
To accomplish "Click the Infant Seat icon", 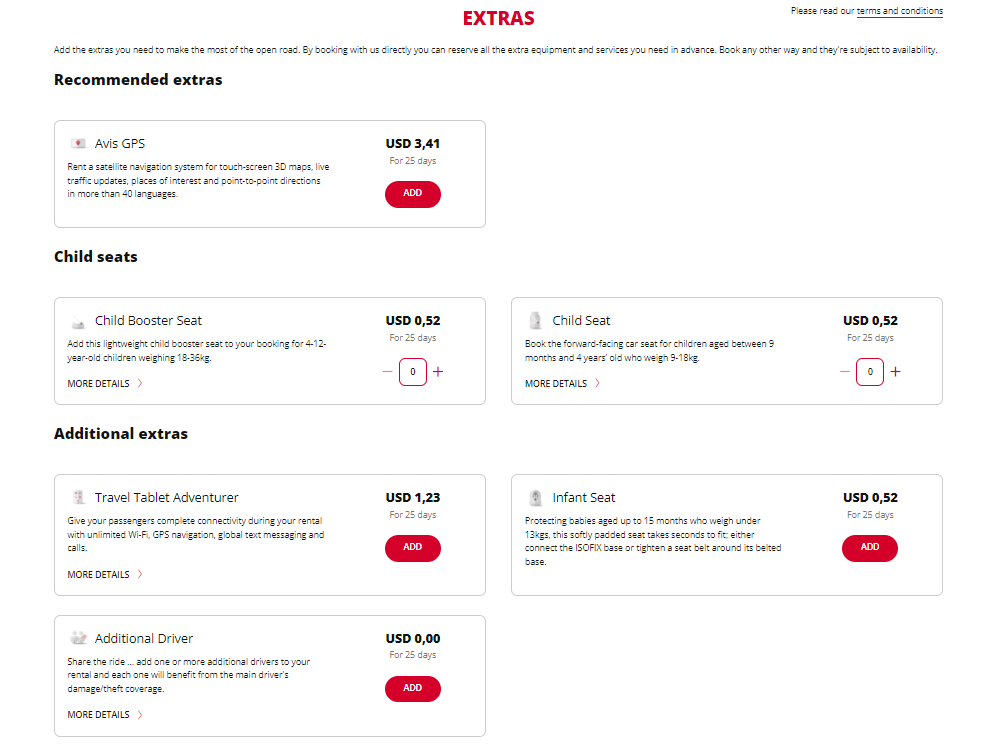I will click(535, 498).
